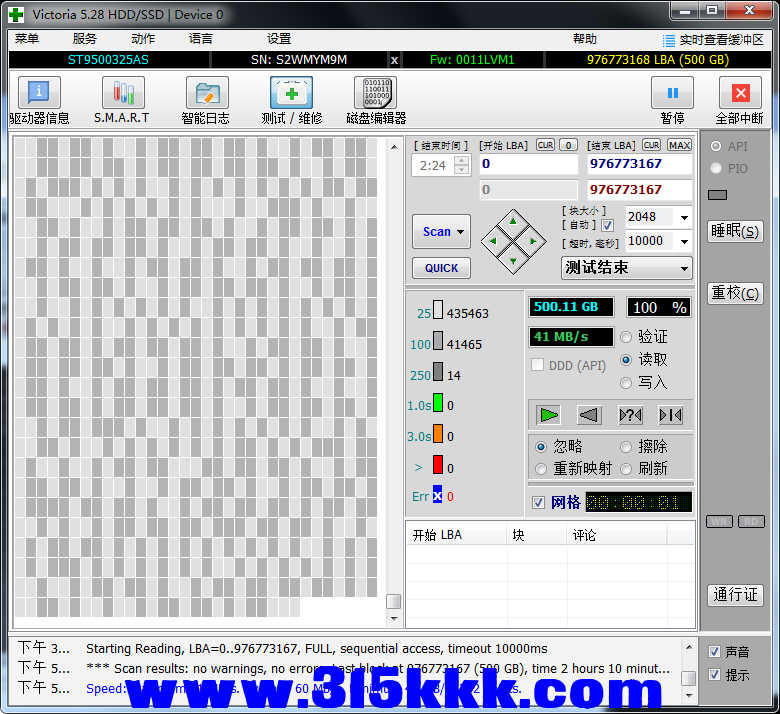
Task: Click the 全部中断 abort all icon
Action: pos(740,93)
